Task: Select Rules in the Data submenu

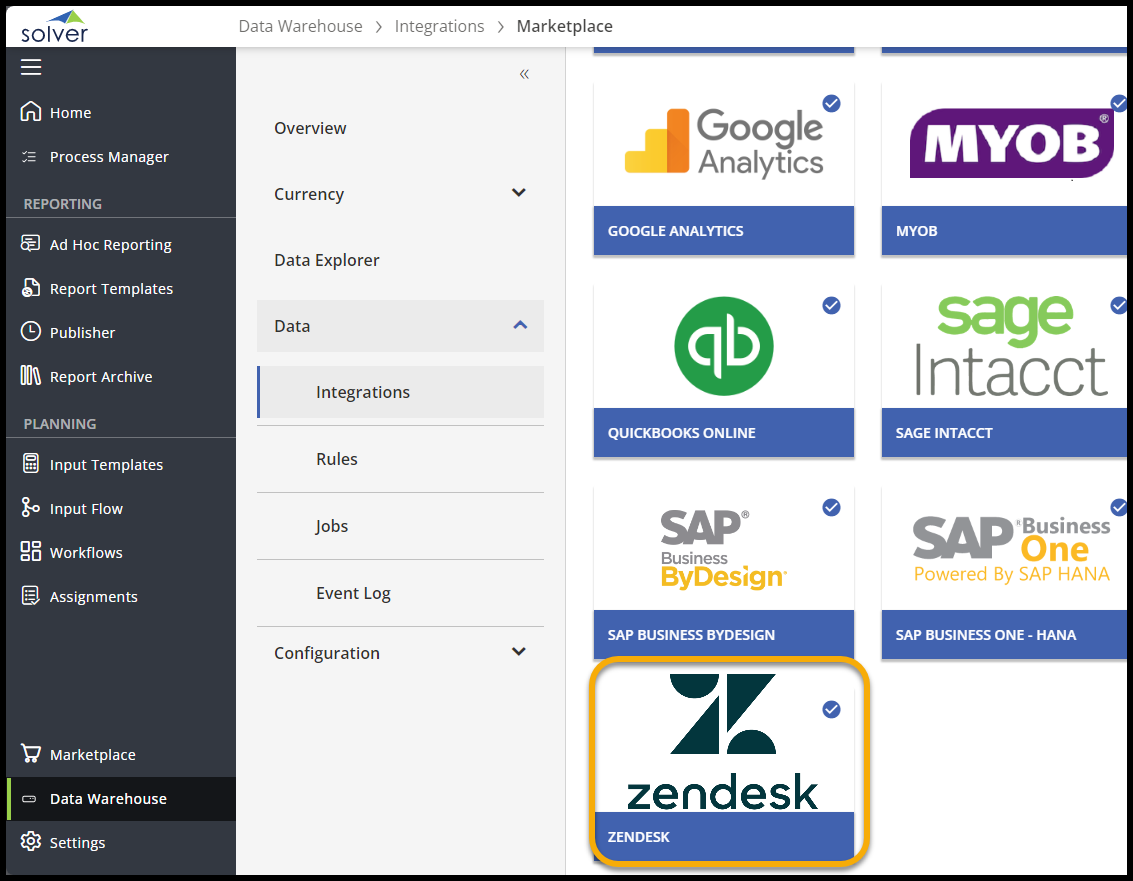Action: [337, 459]
